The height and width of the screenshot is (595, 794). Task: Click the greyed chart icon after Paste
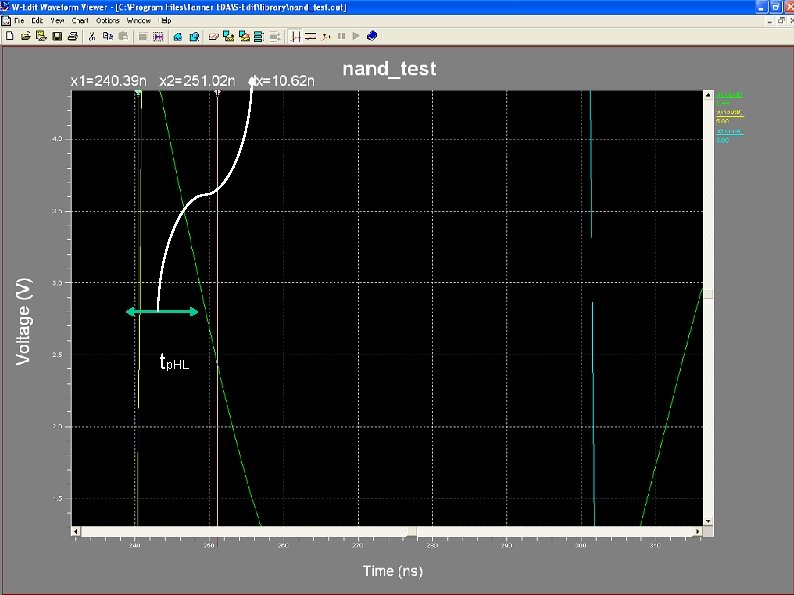[x=143, y=36]
